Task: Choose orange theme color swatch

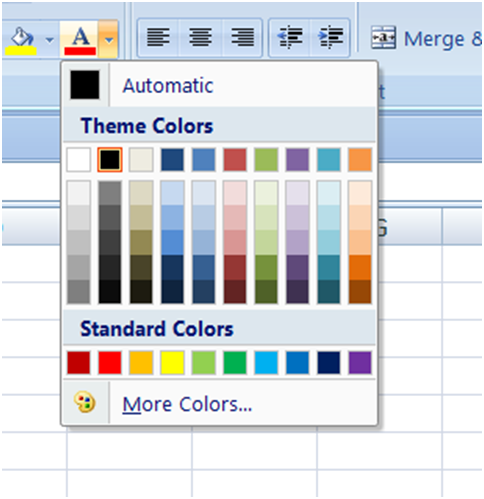Action: click(x=360, y=160)
